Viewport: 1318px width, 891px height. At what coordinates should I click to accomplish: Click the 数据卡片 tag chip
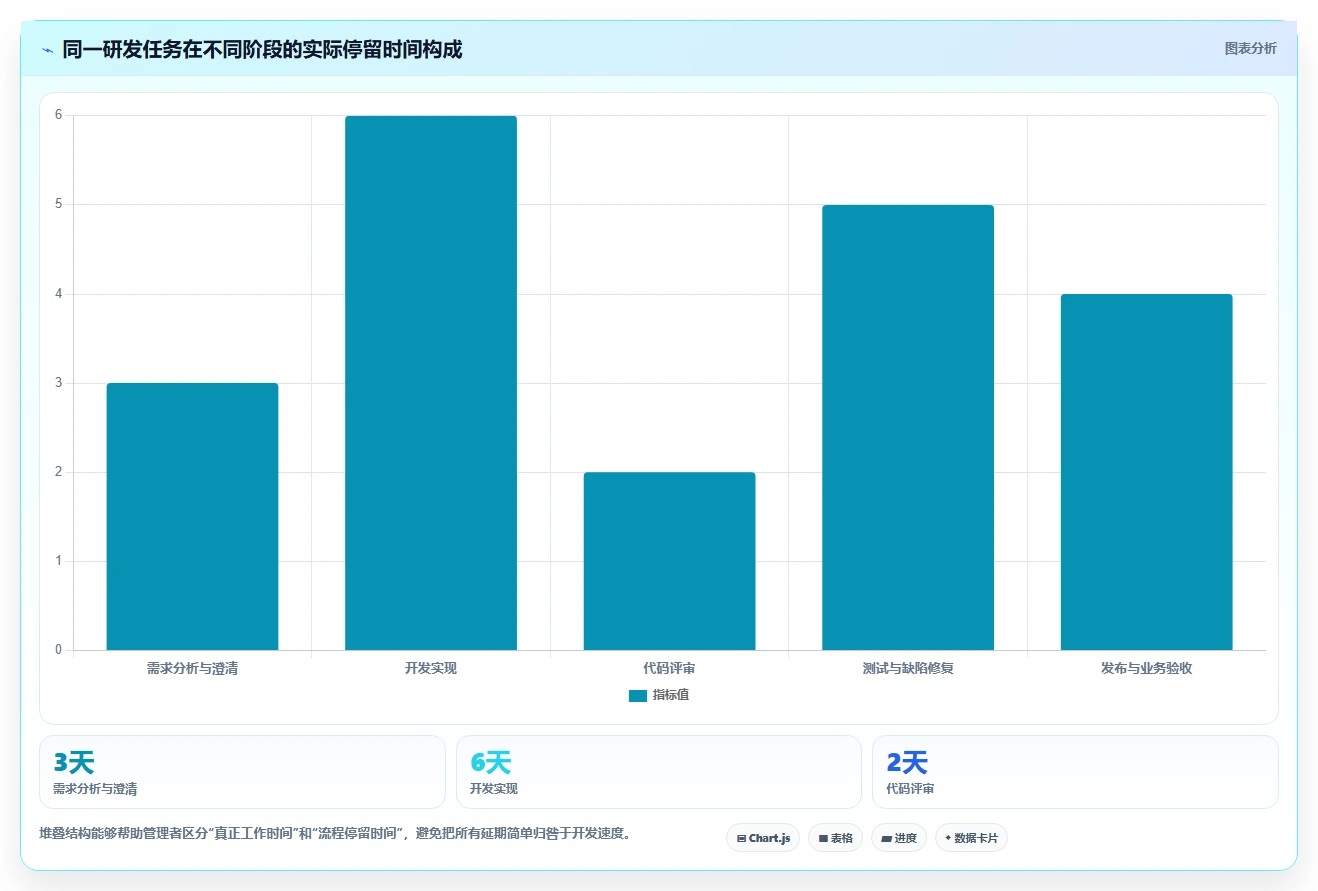click(971, 838)
